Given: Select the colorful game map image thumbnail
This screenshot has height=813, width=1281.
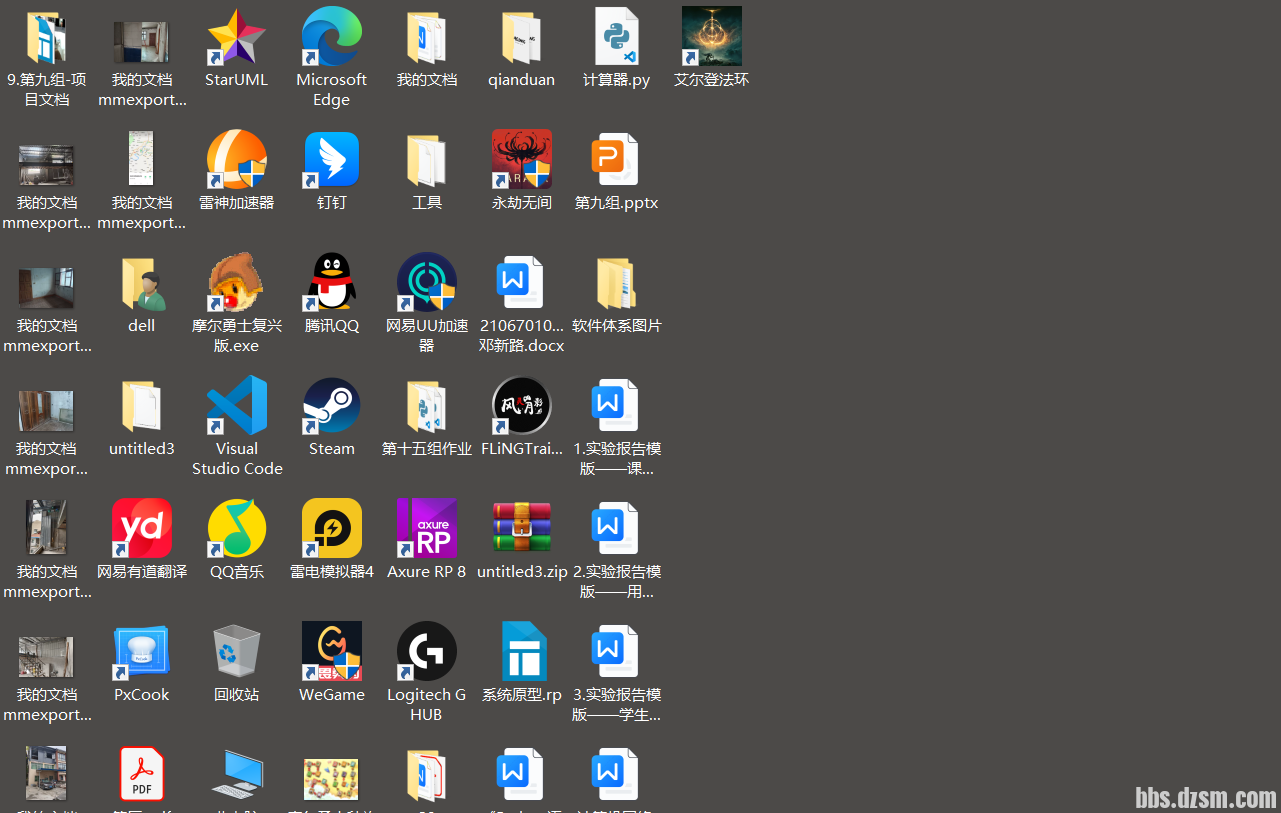Looking at the screenshot, I should click(331, 779).
